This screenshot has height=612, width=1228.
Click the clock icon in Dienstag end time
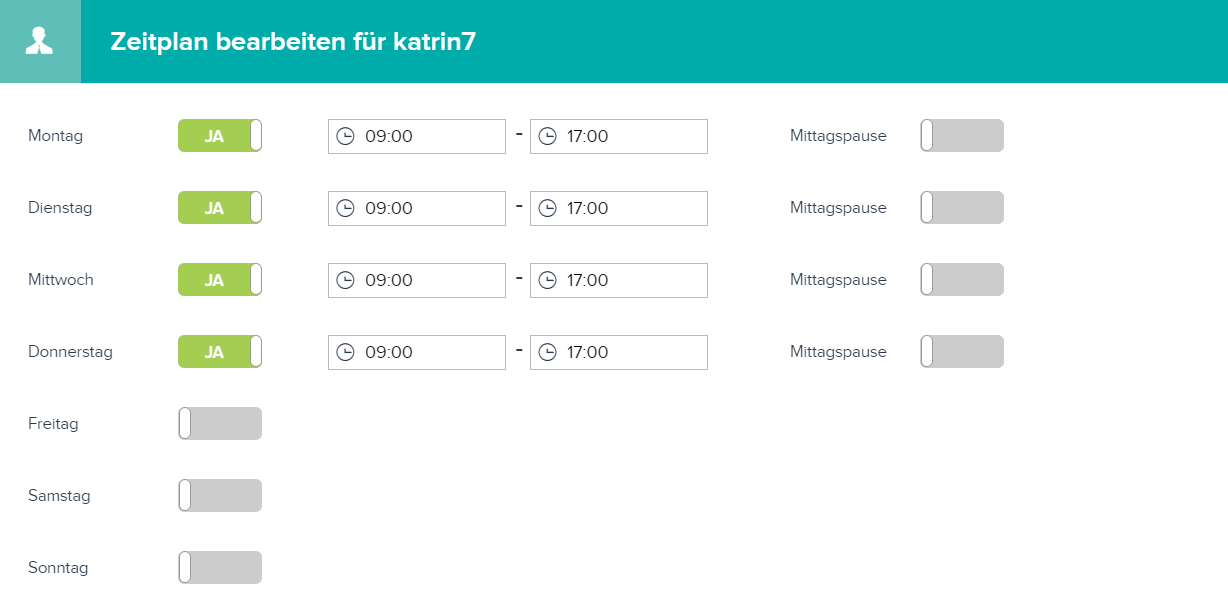coord(547,208)
